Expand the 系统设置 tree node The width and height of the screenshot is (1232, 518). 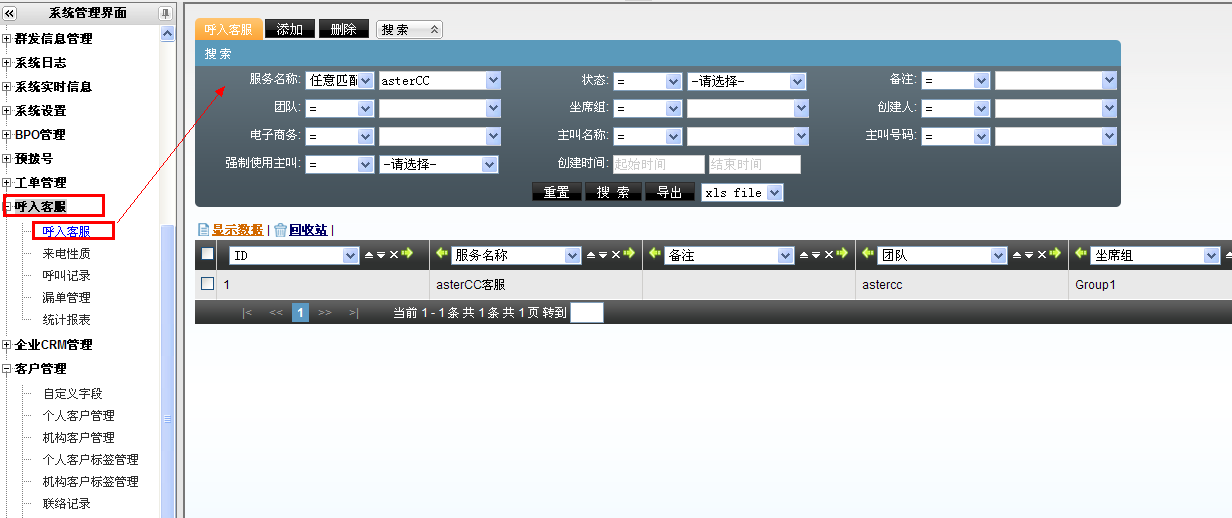pyautogui.click(x=7, y=111)
